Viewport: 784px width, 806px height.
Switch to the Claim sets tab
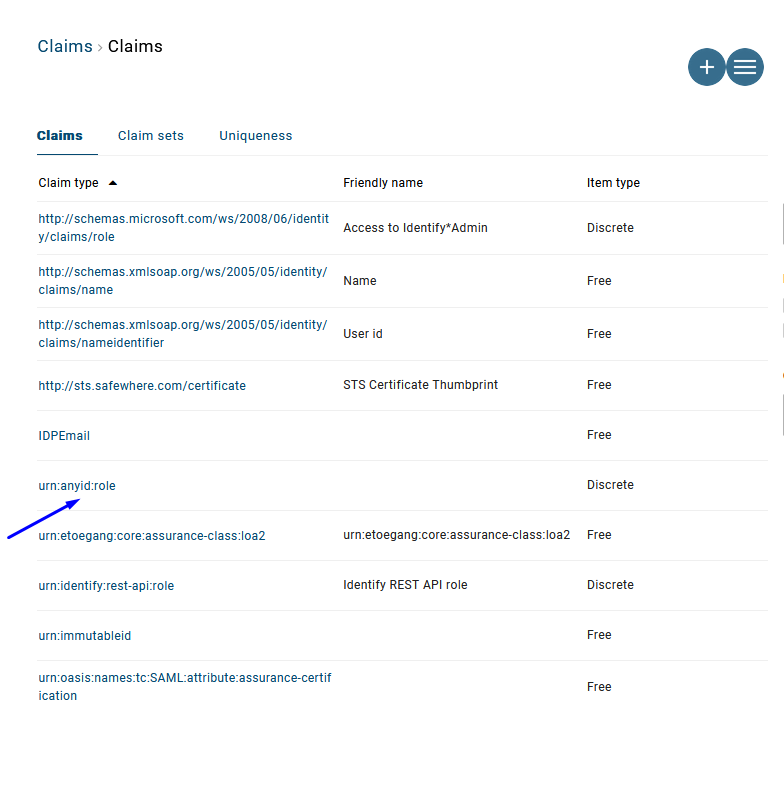click(x=151, y=136)
